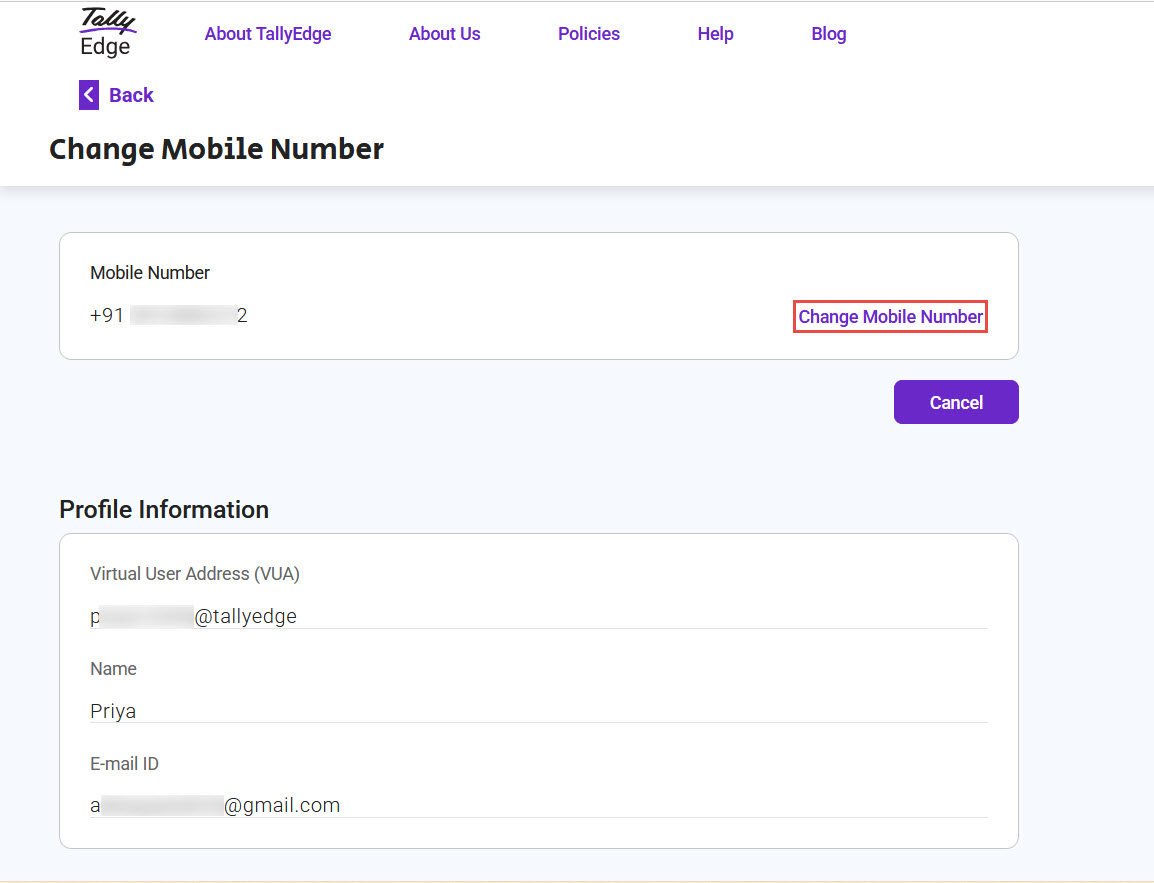Click the Virtual User Address (VUA) label
Image resolution: width=1154 pixels, height=883 pixels.
pyautogui.click(x=195, y=574)
